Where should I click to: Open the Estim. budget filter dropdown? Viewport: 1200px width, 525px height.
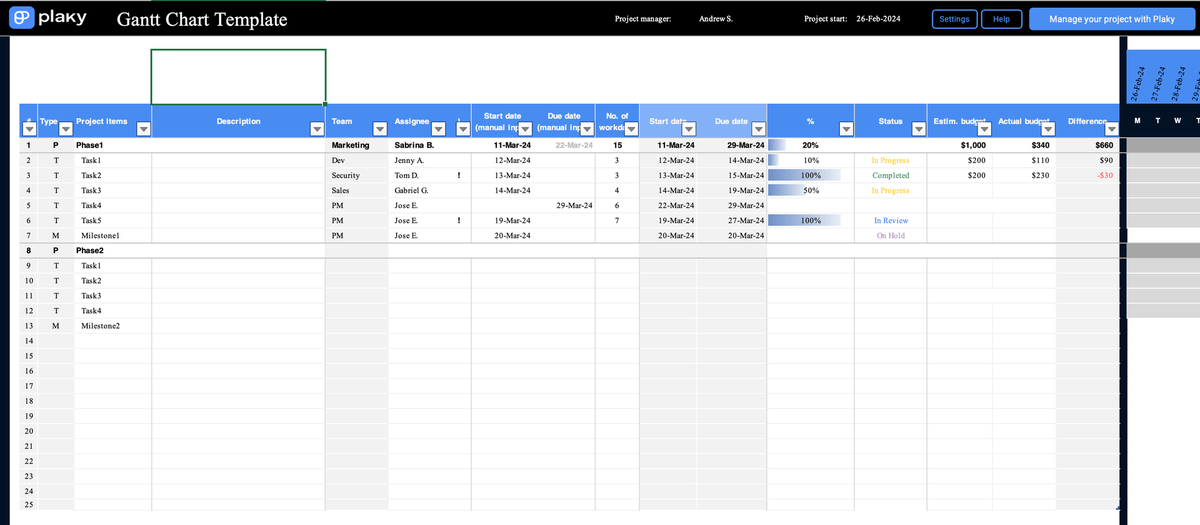point(984,129)
